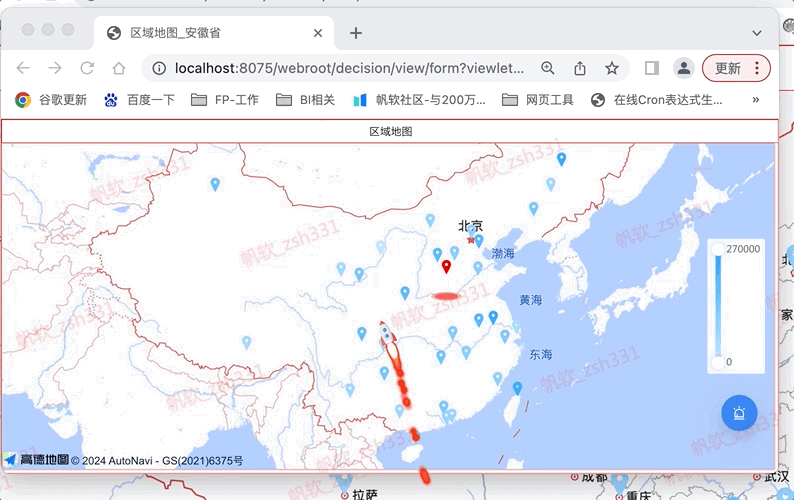
Task: Click the 高德地图 logo
Action: click(x=36, y=459)
